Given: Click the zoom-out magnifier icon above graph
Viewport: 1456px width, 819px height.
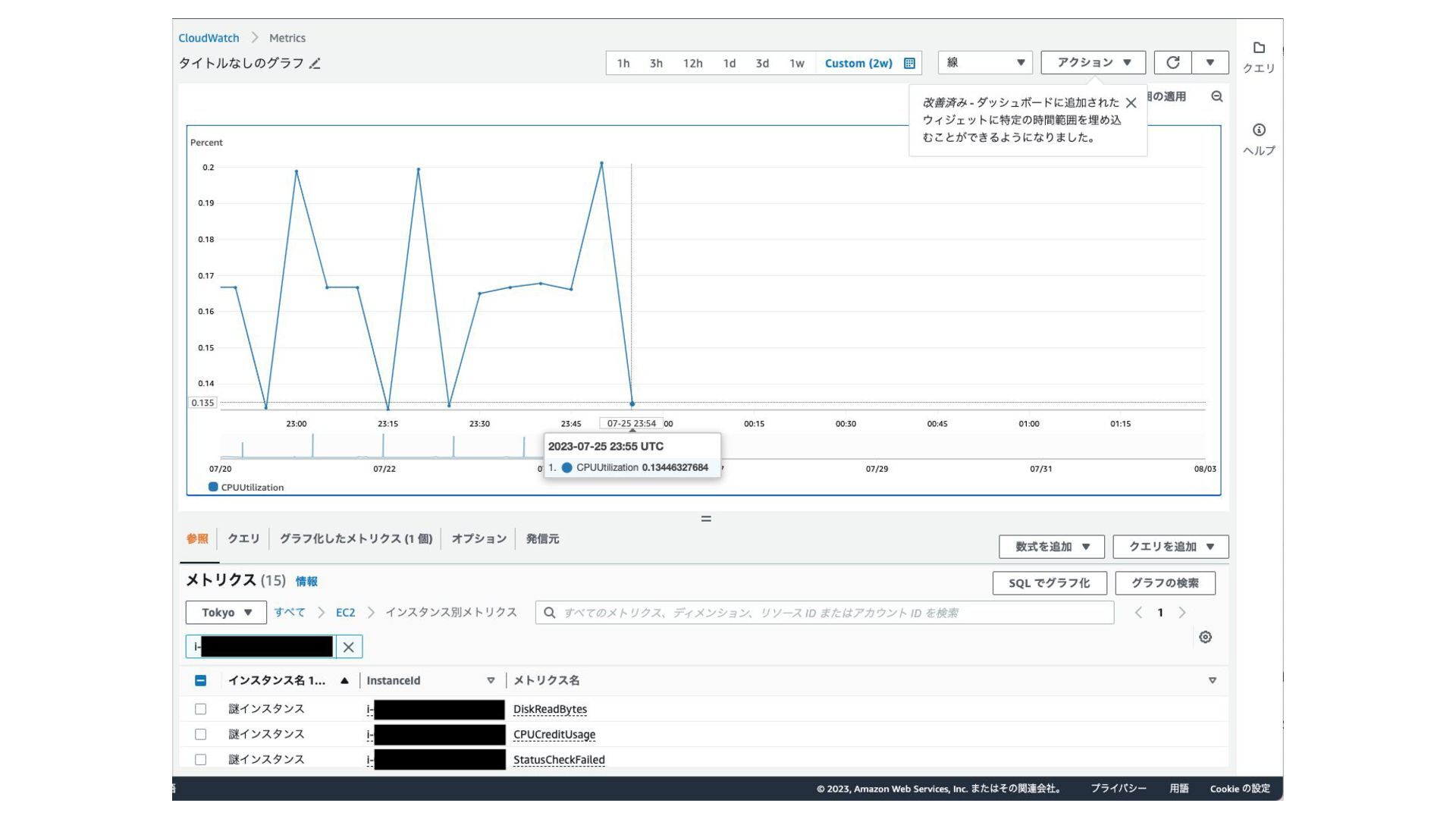Looking at the screenshot, I should (x=1216, y=96).
